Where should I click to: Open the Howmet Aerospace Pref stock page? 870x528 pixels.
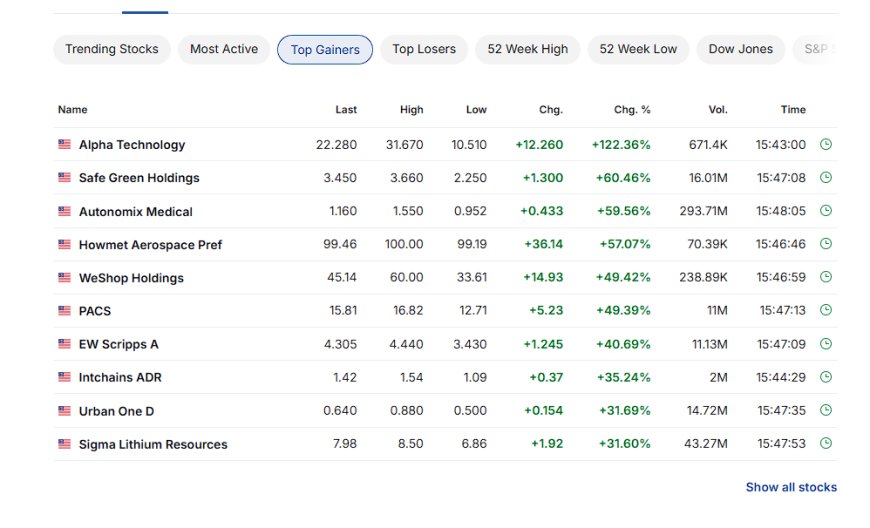150,245
